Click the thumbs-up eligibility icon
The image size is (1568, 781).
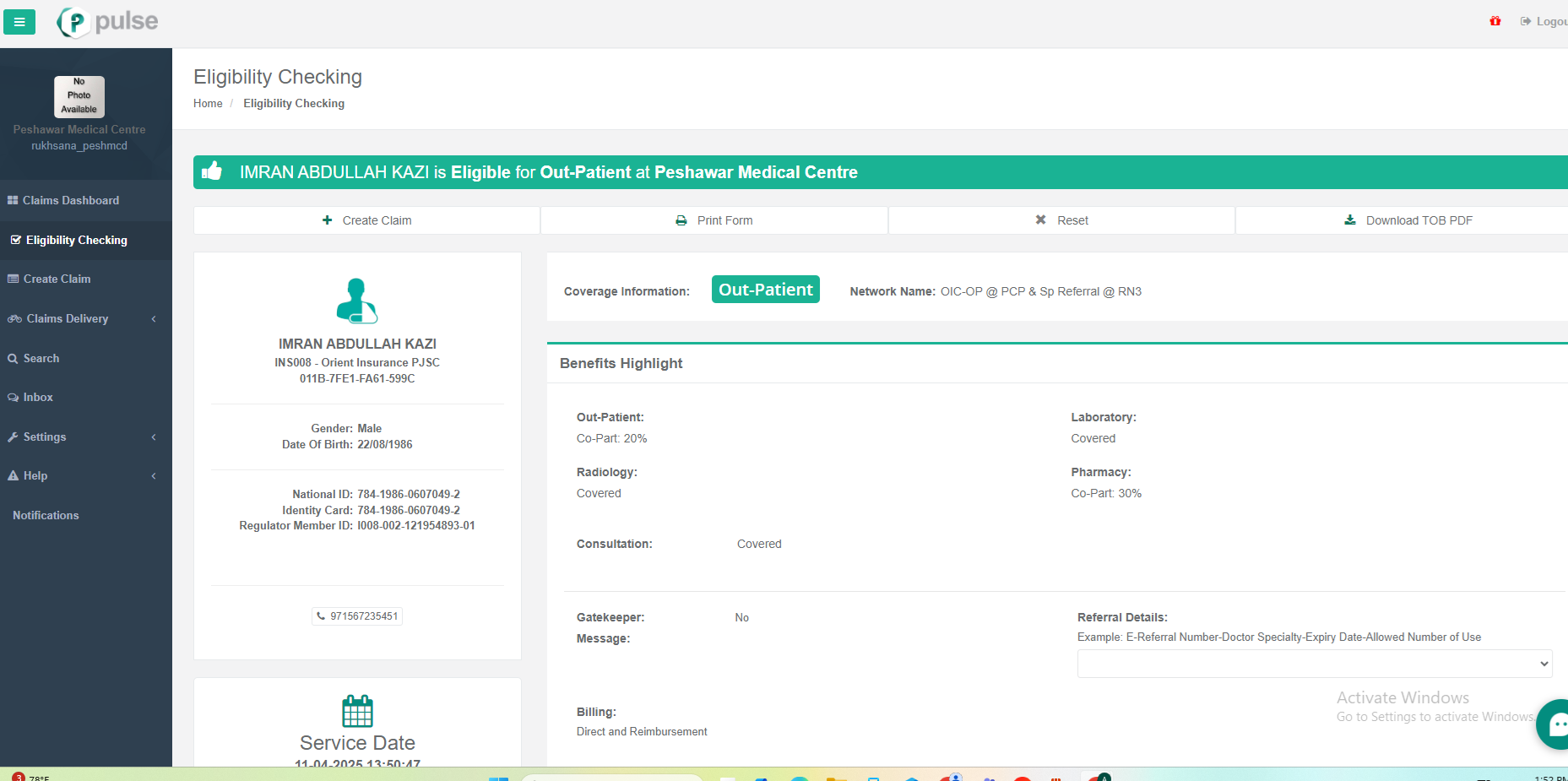[212, 171]
